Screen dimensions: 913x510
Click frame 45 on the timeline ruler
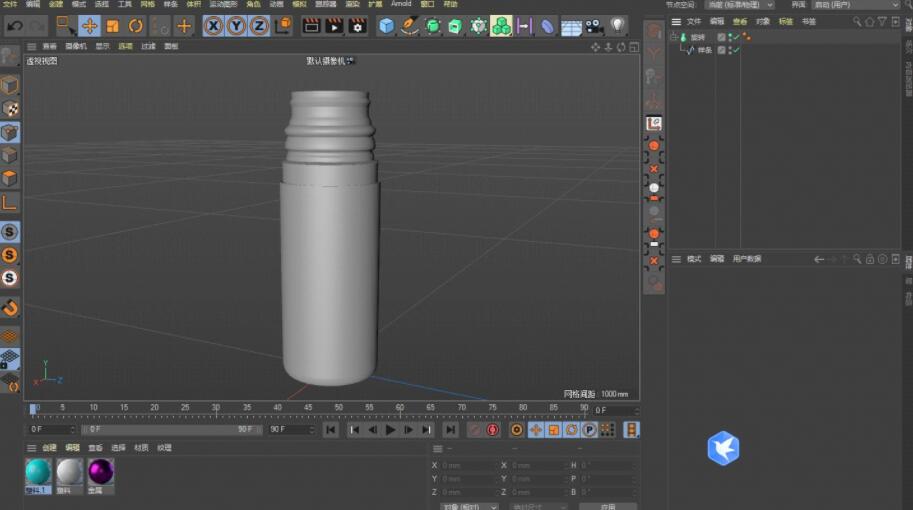309,409
